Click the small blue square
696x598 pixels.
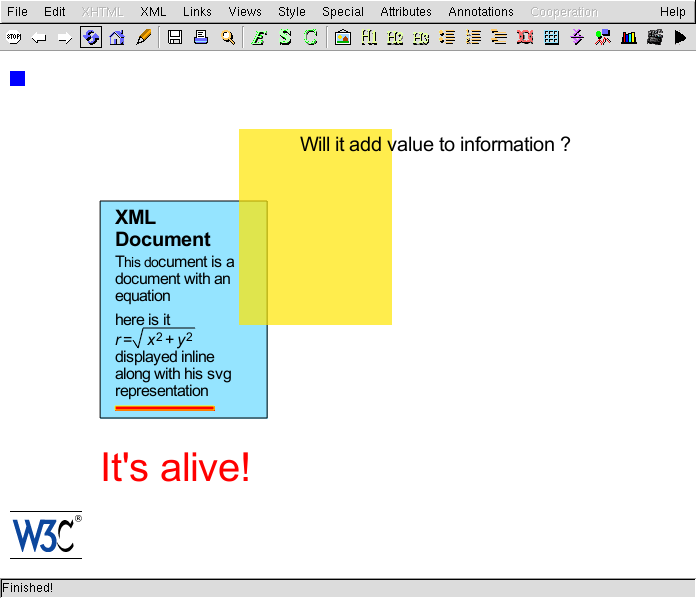coord(17,79)
